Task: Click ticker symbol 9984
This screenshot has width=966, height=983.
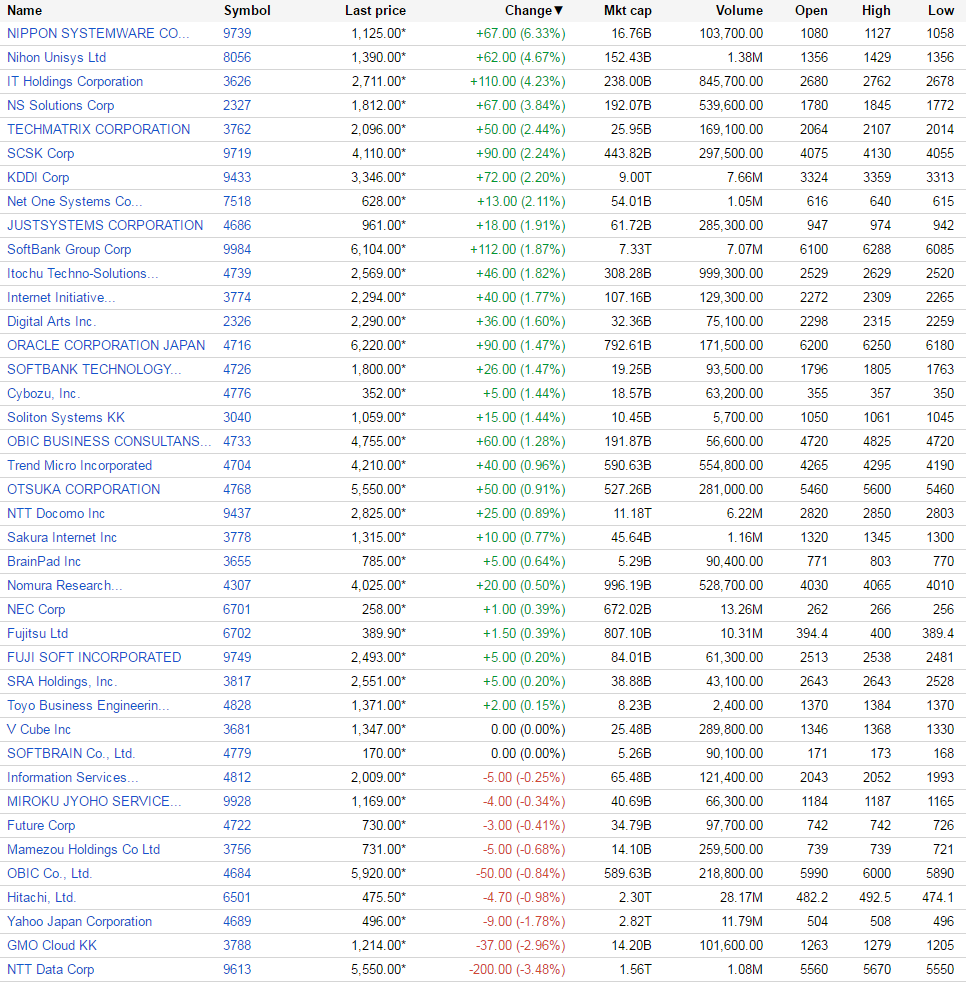Action: (237, 250)
